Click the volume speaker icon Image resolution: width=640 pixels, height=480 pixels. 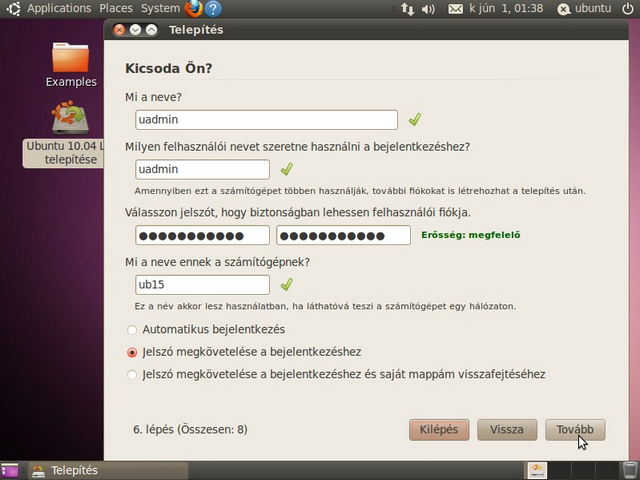tap(429, 9)
